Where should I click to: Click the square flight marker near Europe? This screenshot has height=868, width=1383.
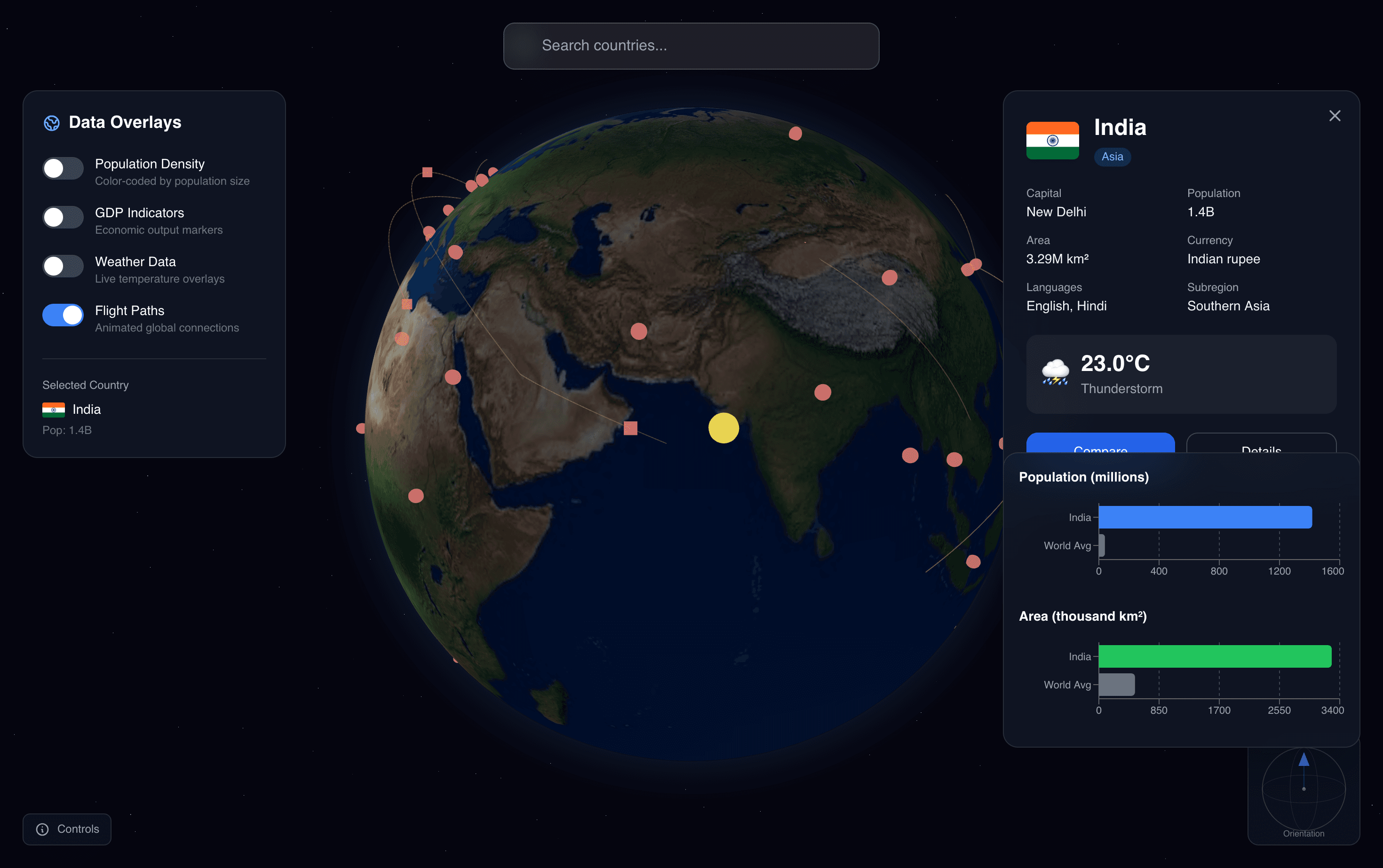tap(427, 172)
